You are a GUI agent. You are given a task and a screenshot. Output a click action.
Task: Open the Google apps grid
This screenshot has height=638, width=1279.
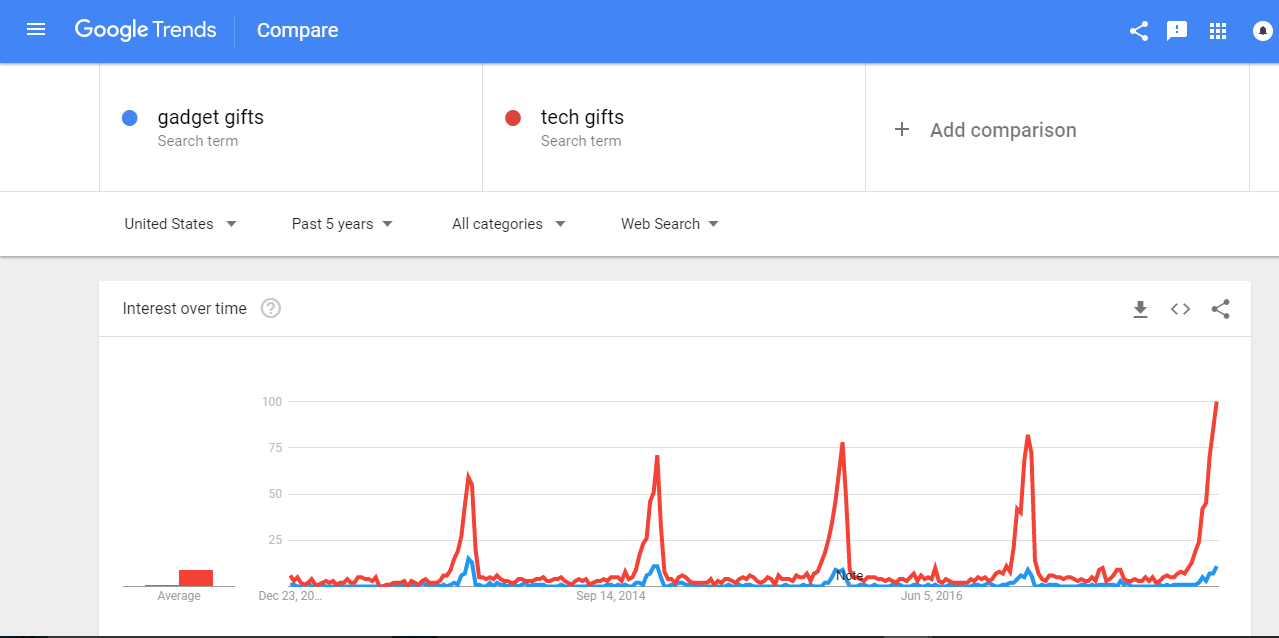tap(1217, 31)
